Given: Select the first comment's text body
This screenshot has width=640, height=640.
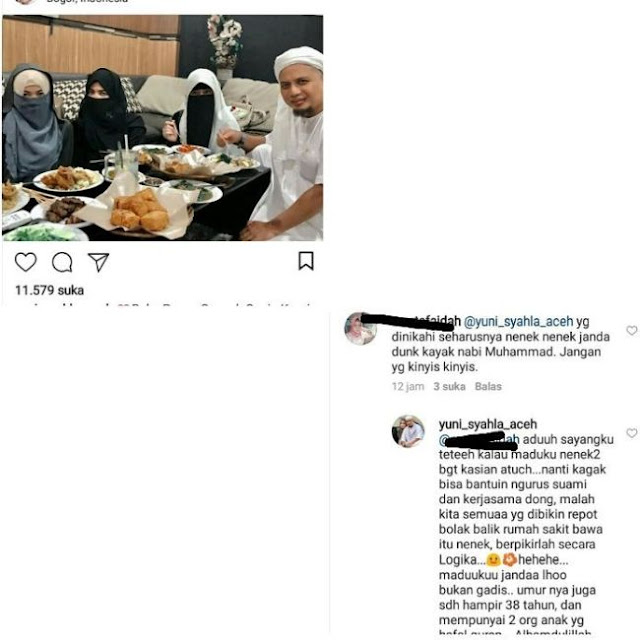Looking at the screenshot, I should click(x=501, y=344).
